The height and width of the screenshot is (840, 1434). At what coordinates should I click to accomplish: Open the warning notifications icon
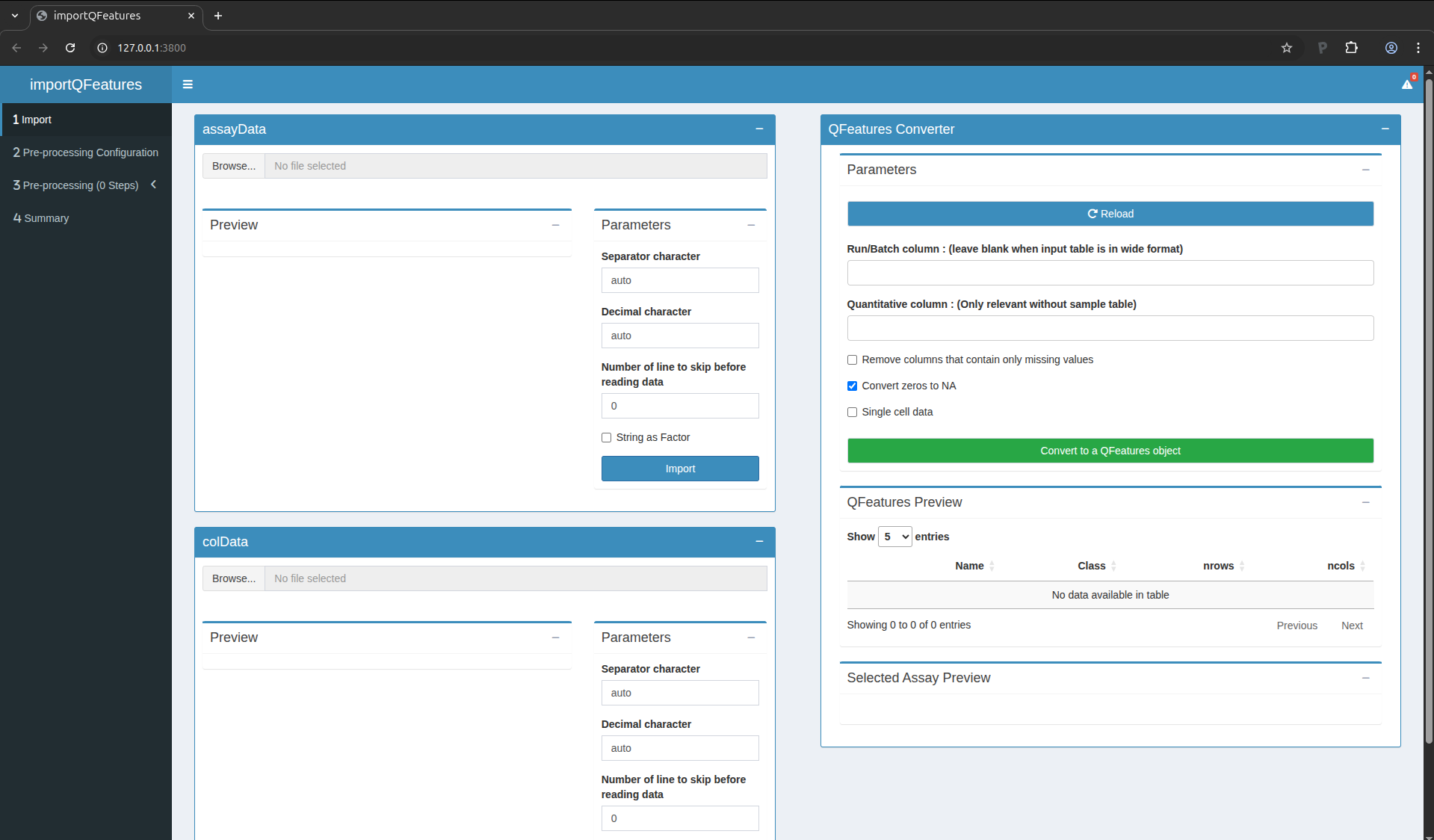1407,84
